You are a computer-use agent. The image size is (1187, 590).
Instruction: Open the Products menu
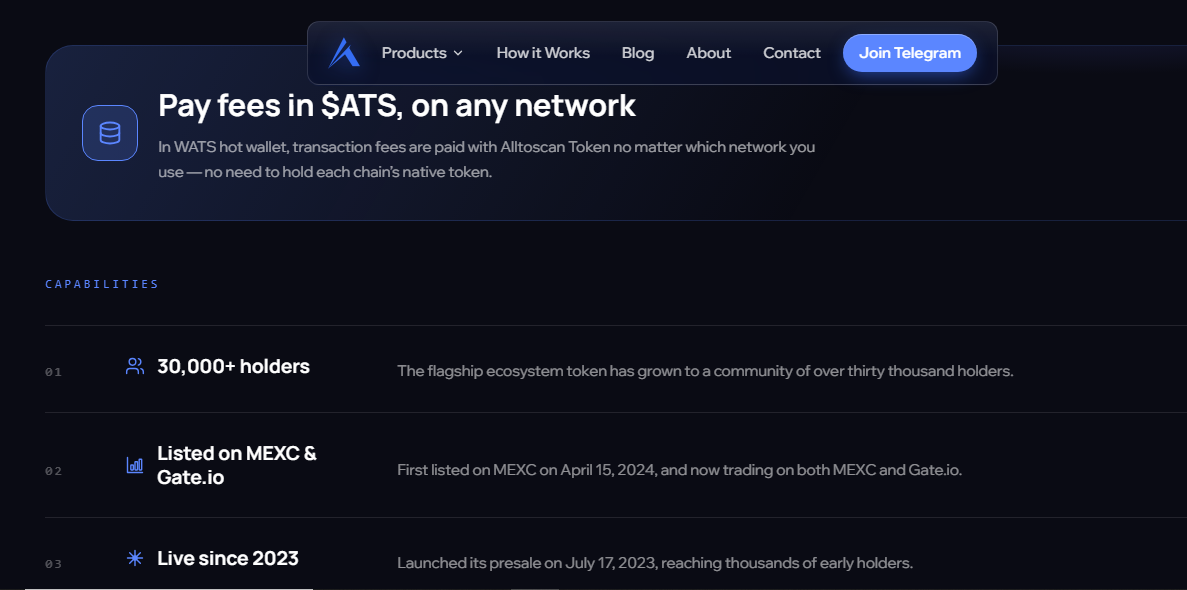point(422,53)
